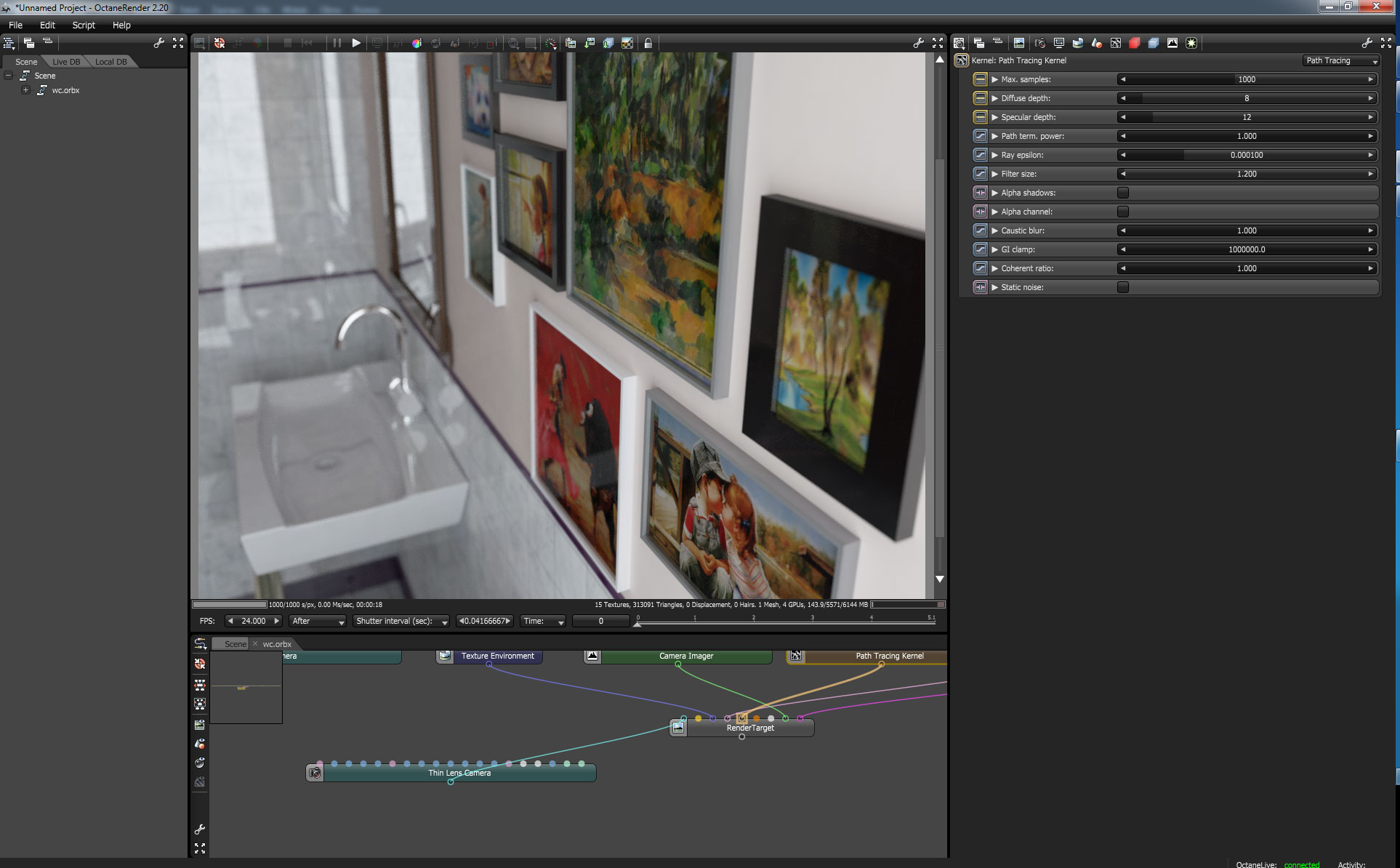This screenshot has width=1400, height=868.
Task: Click the camera icon on Thin Lens Camera node
Action: click(x=315, y=773)
